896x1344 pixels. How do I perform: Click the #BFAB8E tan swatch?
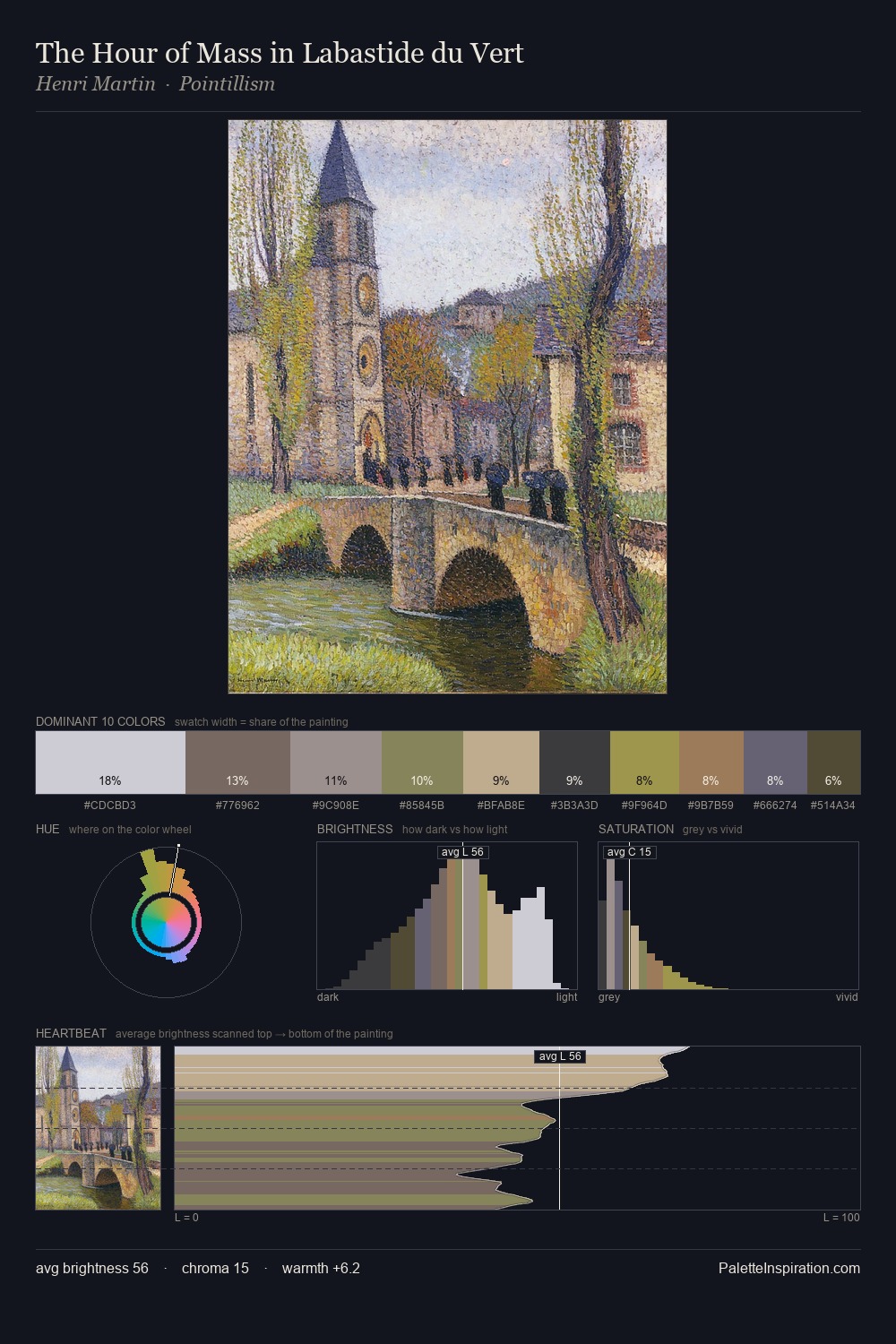(501, 762)
